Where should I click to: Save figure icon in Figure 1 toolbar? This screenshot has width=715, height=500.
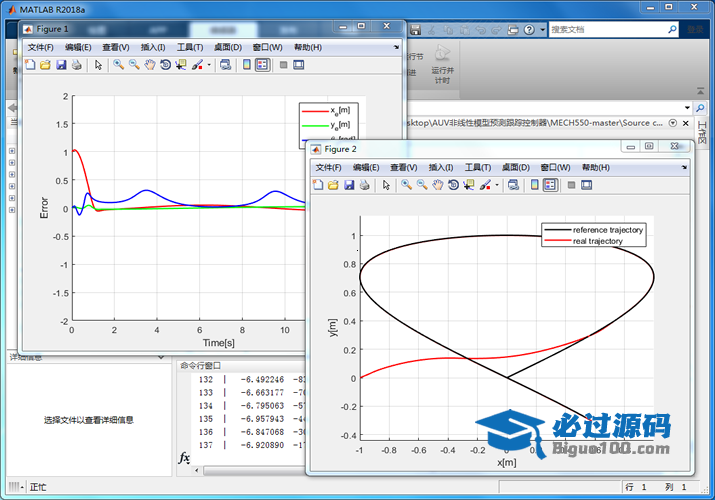[x=61, y=65]
